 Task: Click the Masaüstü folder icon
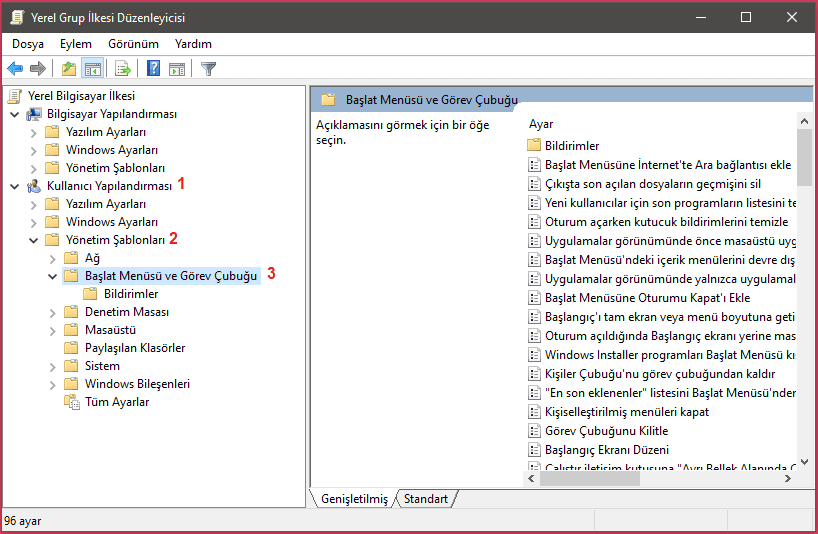click(71, 330)
